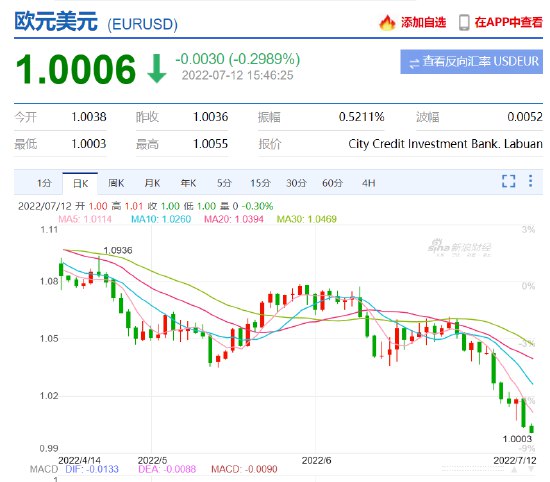Select the 1分 chart tab

pos(45,183)
